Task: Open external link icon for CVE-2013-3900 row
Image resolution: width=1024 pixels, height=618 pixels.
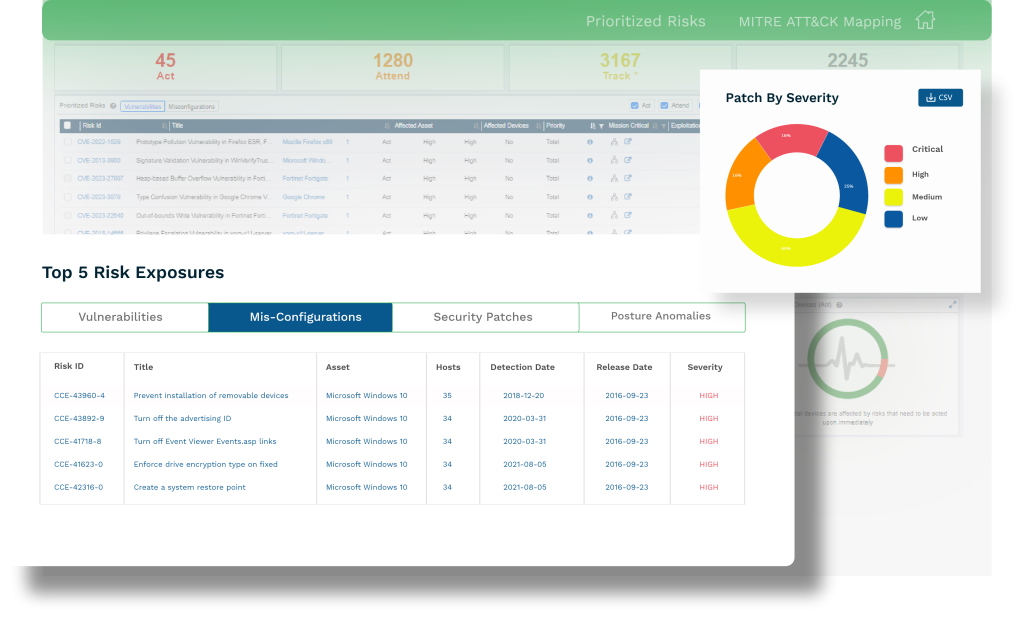Action: tap(628, 160)
